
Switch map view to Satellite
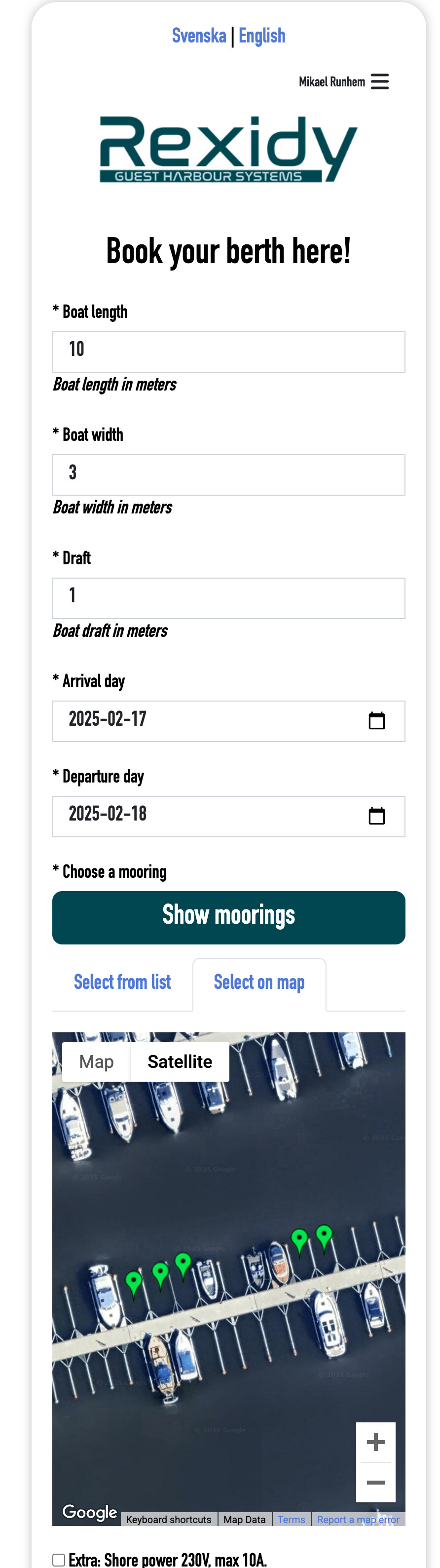tap(180, 1061)
